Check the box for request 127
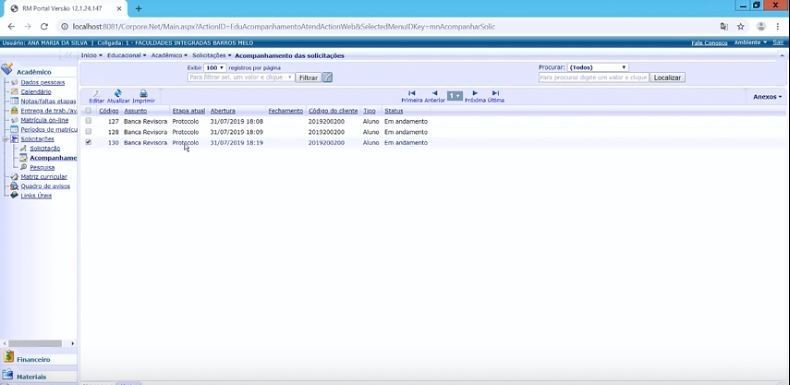The image size is (790, 385). 89,121
